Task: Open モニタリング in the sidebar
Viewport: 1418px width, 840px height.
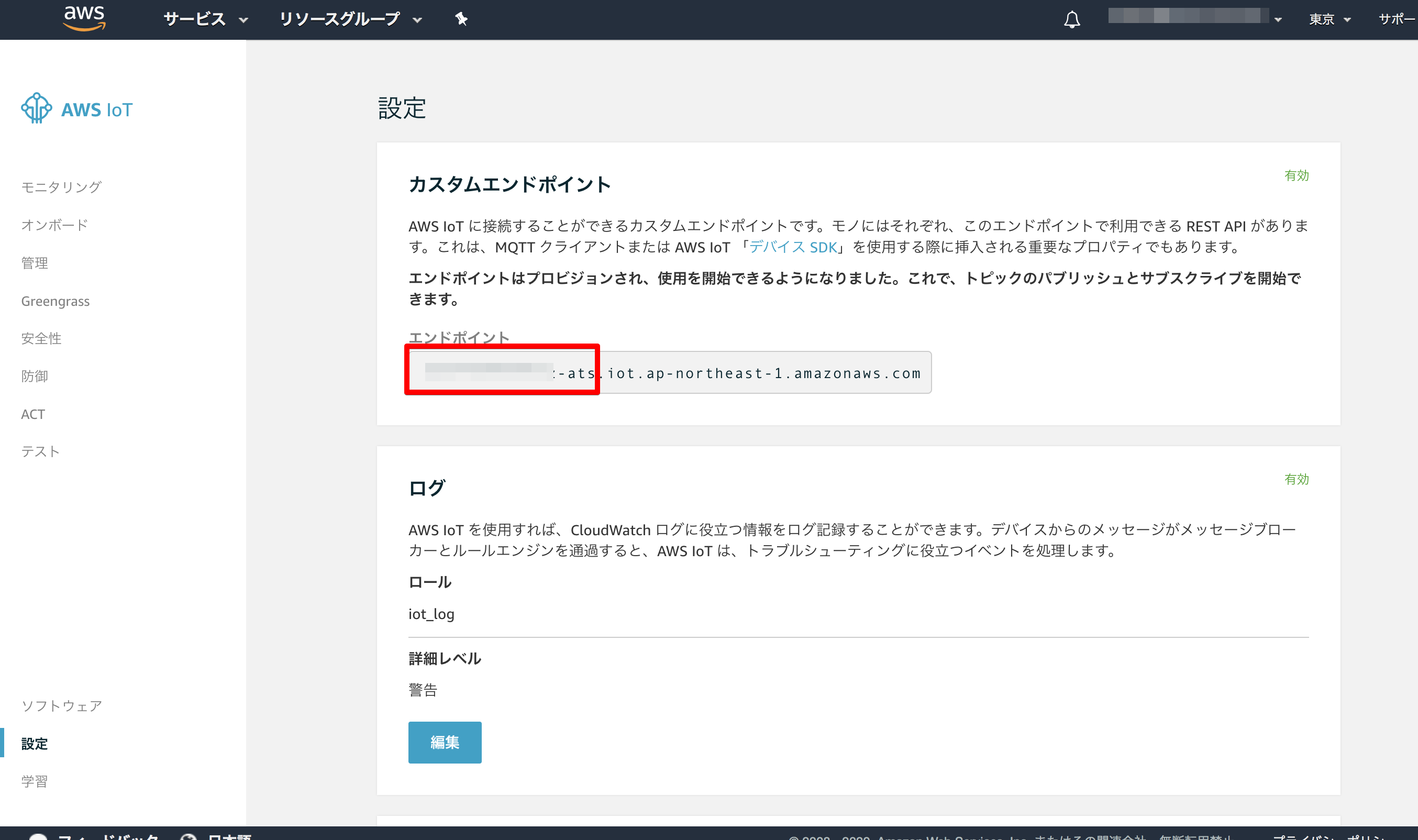Action: (x=61, y=187)
